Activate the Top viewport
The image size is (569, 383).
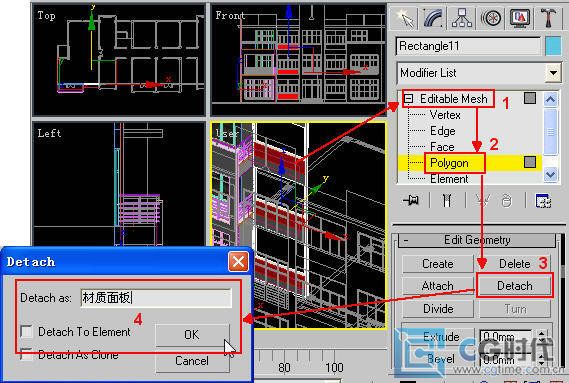[118, 60]
